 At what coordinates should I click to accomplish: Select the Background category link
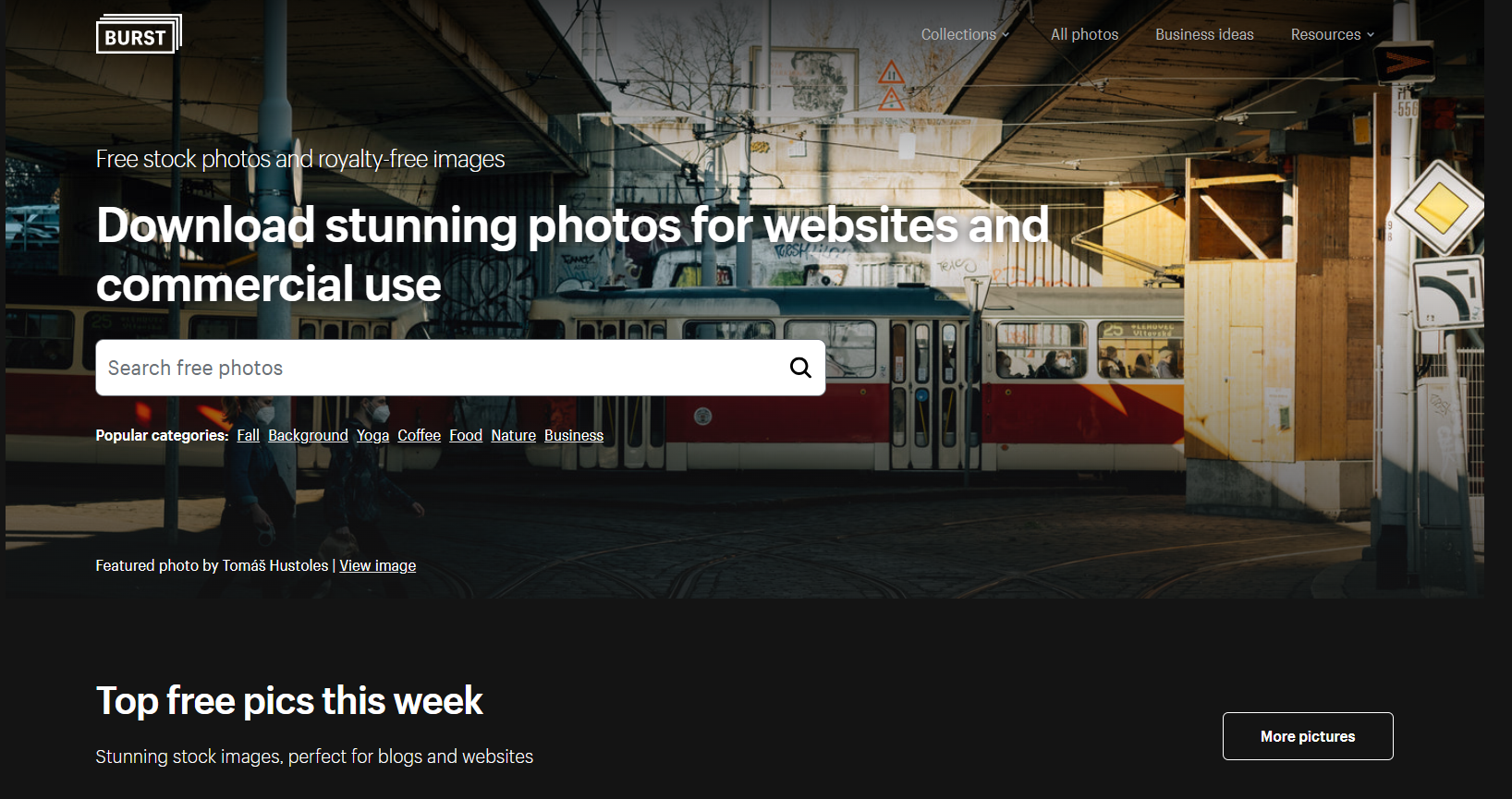point(308,435)
